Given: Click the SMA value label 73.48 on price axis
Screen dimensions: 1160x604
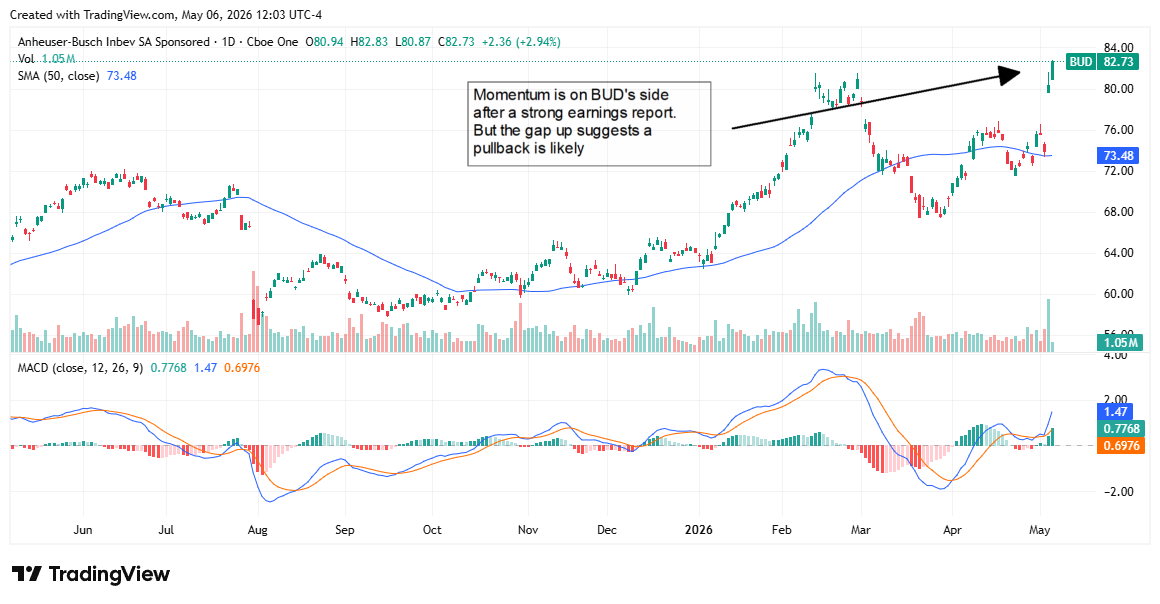Looking at the screenshot, I should point(1118,155).
